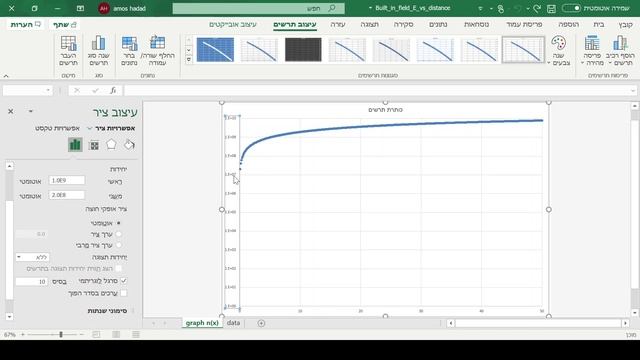The image size is (640, 360).
Task: Click the Major units value field
Action: click(x=67, y=180)
